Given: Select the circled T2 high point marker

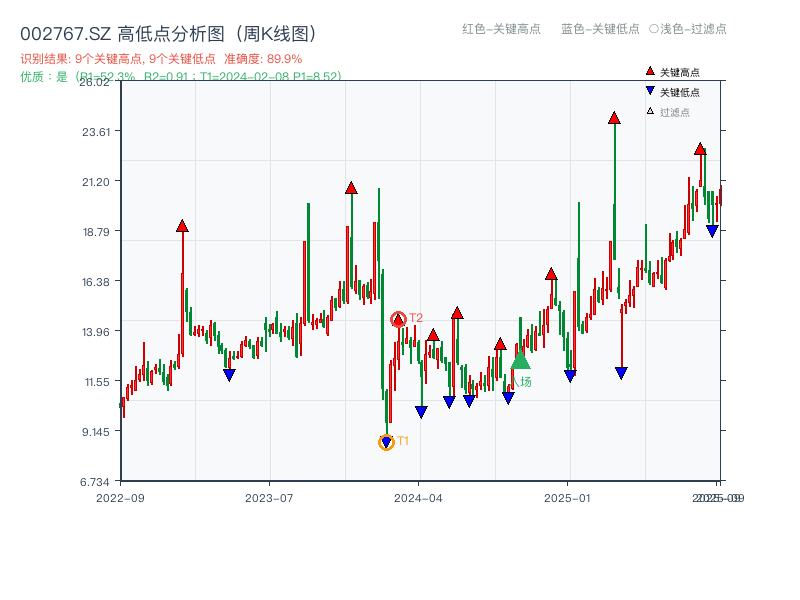Looking at the screenshot, I should click(398, 317).
